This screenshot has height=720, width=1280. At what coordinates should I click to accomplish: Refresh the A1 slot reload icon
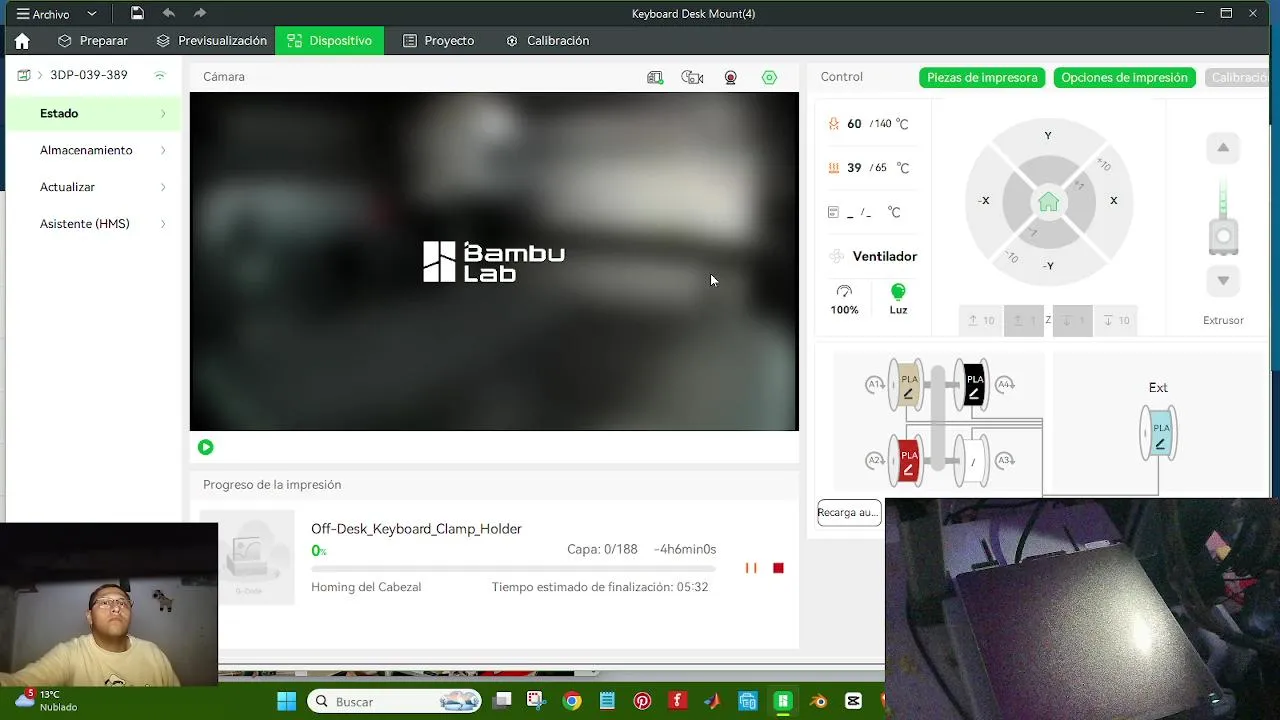click(x=875, y=385)
